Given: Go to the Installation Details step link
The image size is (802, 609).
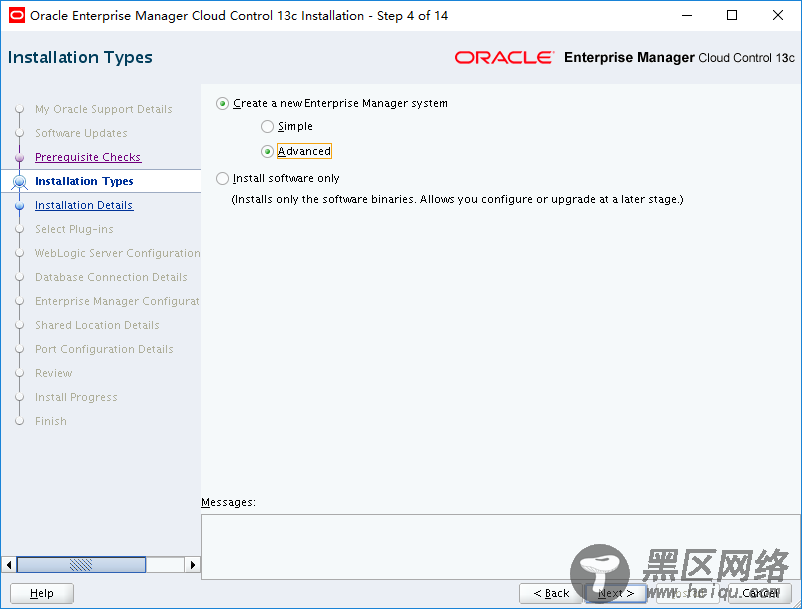Looking at the screenshot, I should click(x=84, y=205).
